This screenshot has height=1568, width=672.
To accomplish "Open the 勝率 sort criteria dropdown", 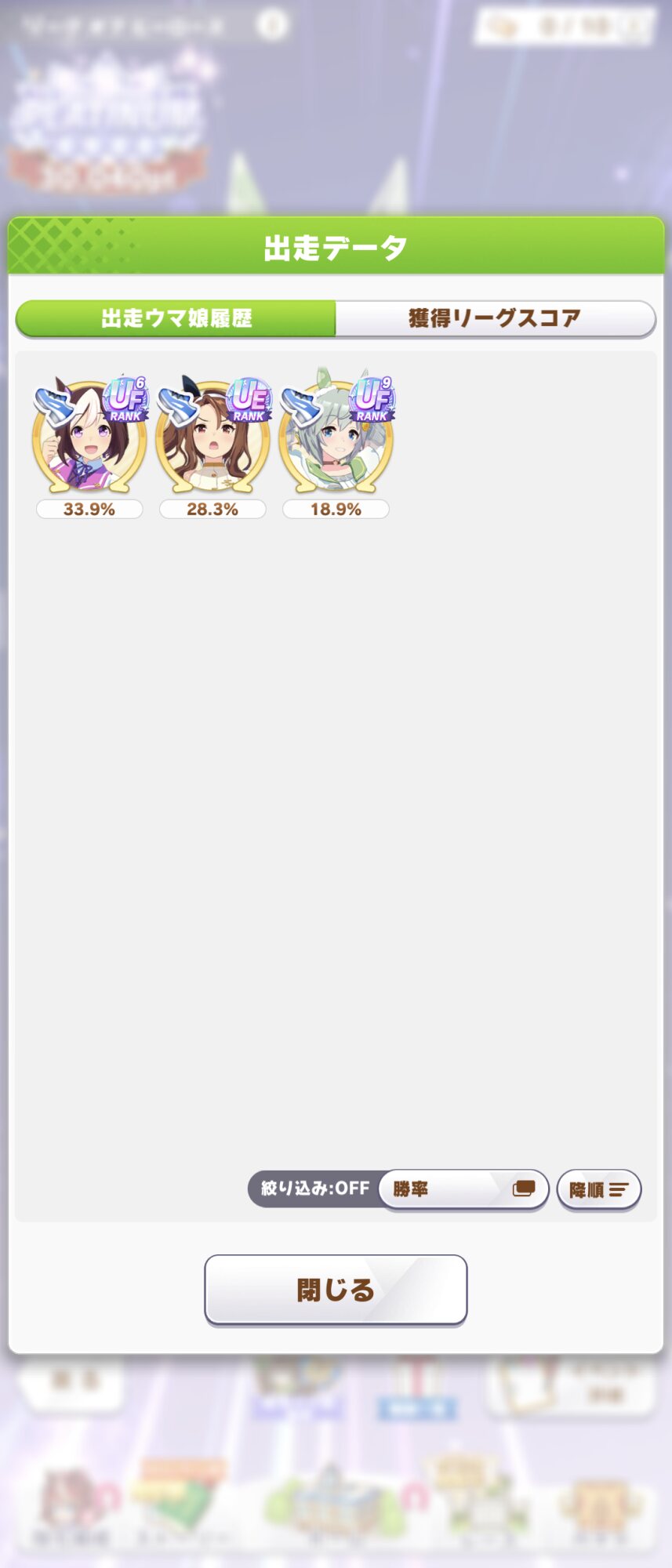I will tap(463, 1189).
